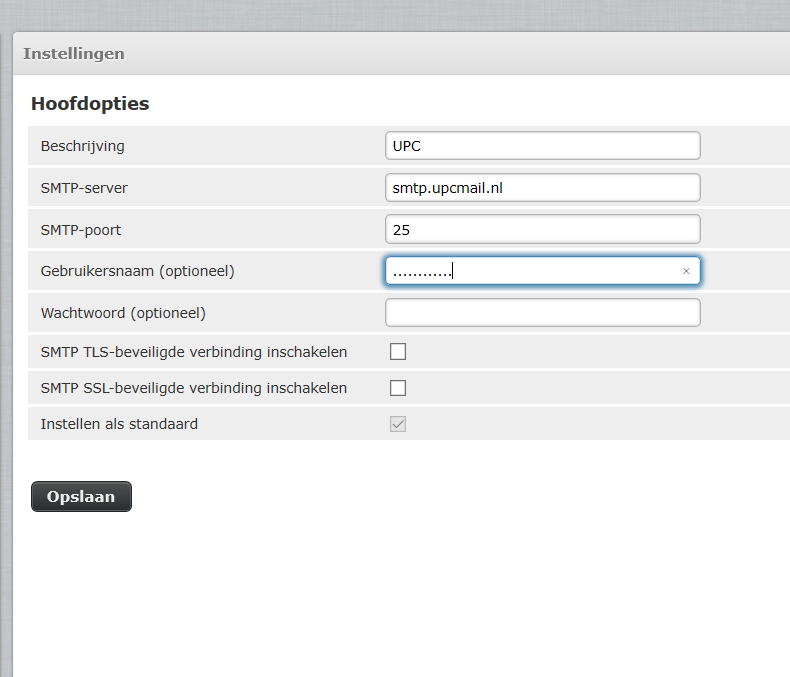Image resolution: width=790 pixels, height=677 pixels.
Task: Clear the Gebruikersnaam field with the x icon
Action: click(x=686, y=271)
